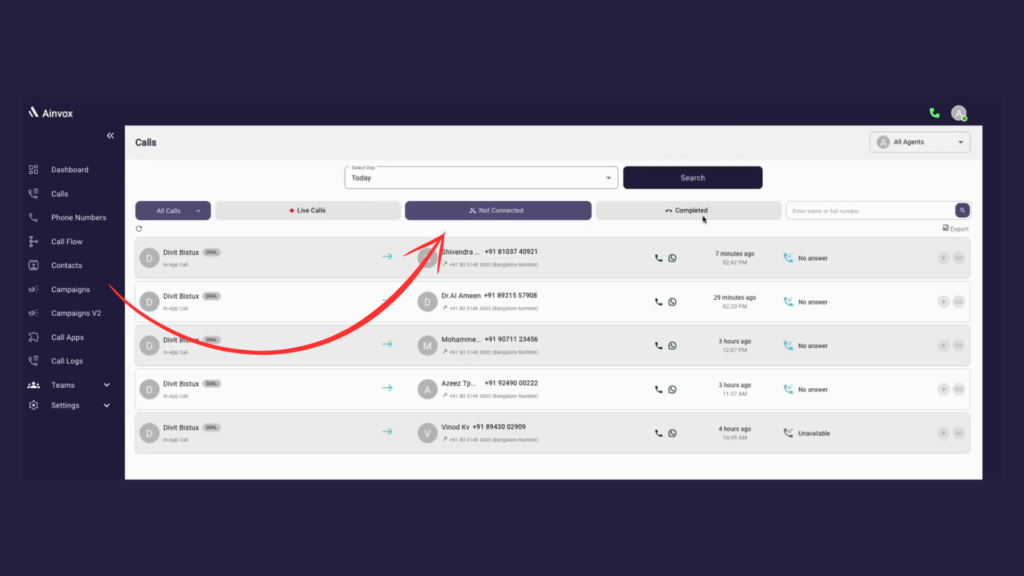Click the search magnifier icon
This screenshot has width=1024, height=576.
pos(961,210)
